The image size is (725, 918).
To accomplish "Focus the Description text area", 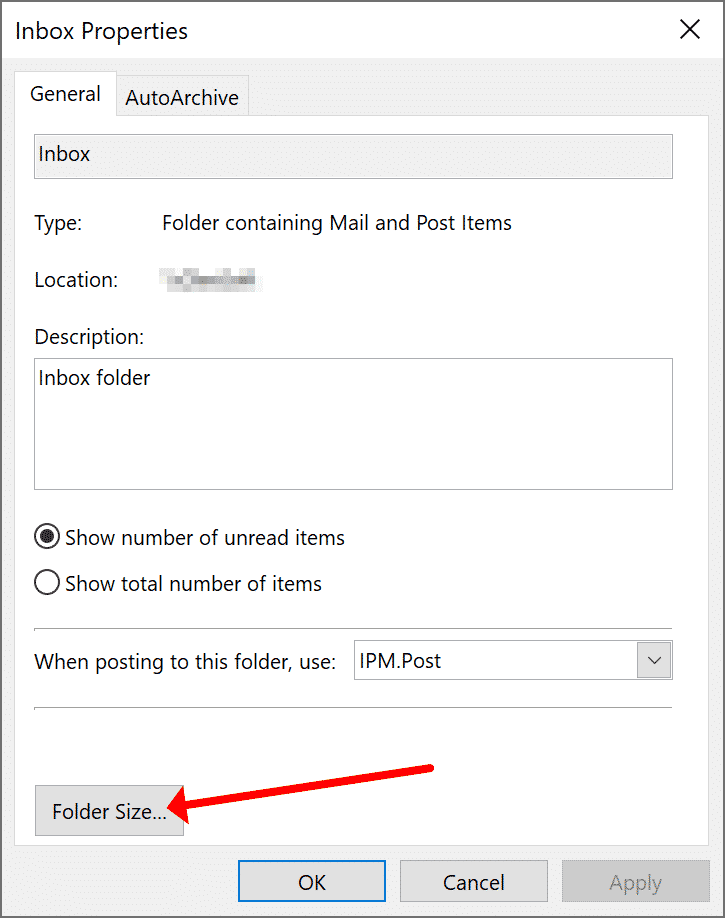I will [x=353, y=424].
